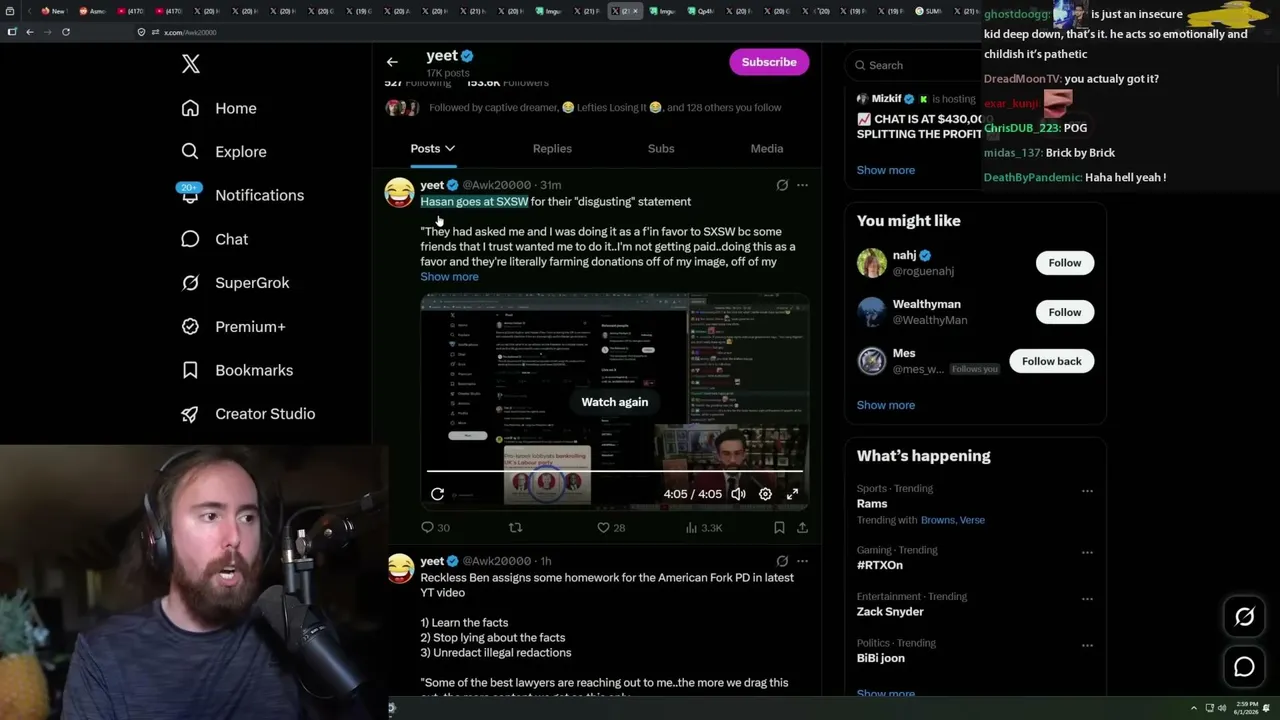1280x720 pixels.
Task: Switch to the Replies tab
Action: click(552, 148)
